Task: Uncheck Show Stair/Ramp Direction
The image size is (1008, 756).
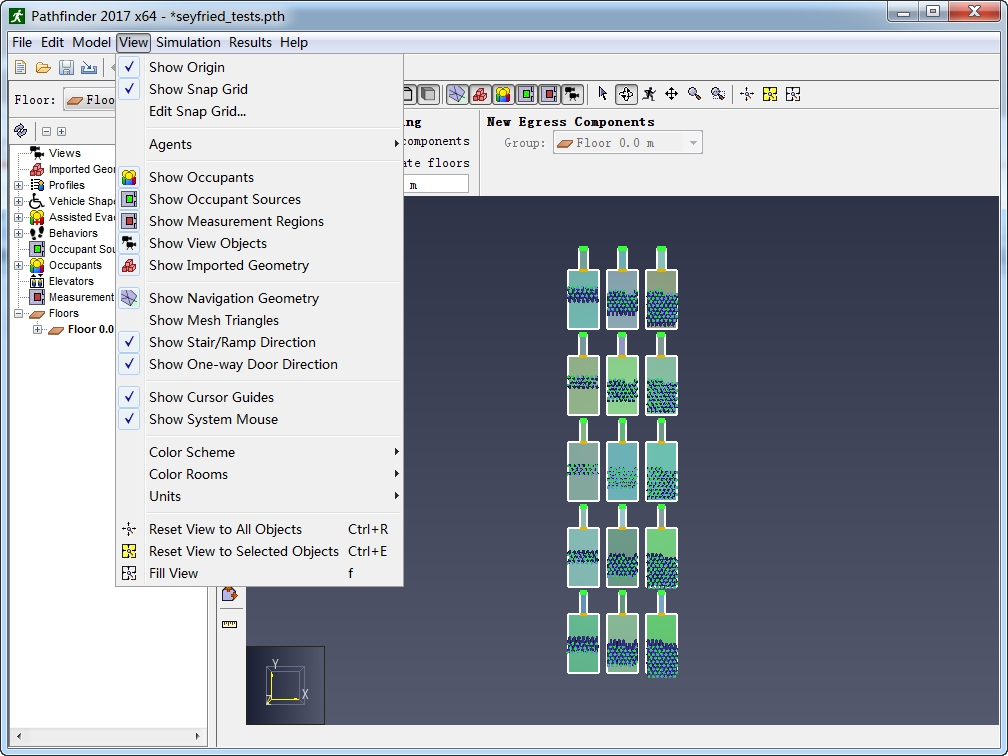Action: point(260,343)
